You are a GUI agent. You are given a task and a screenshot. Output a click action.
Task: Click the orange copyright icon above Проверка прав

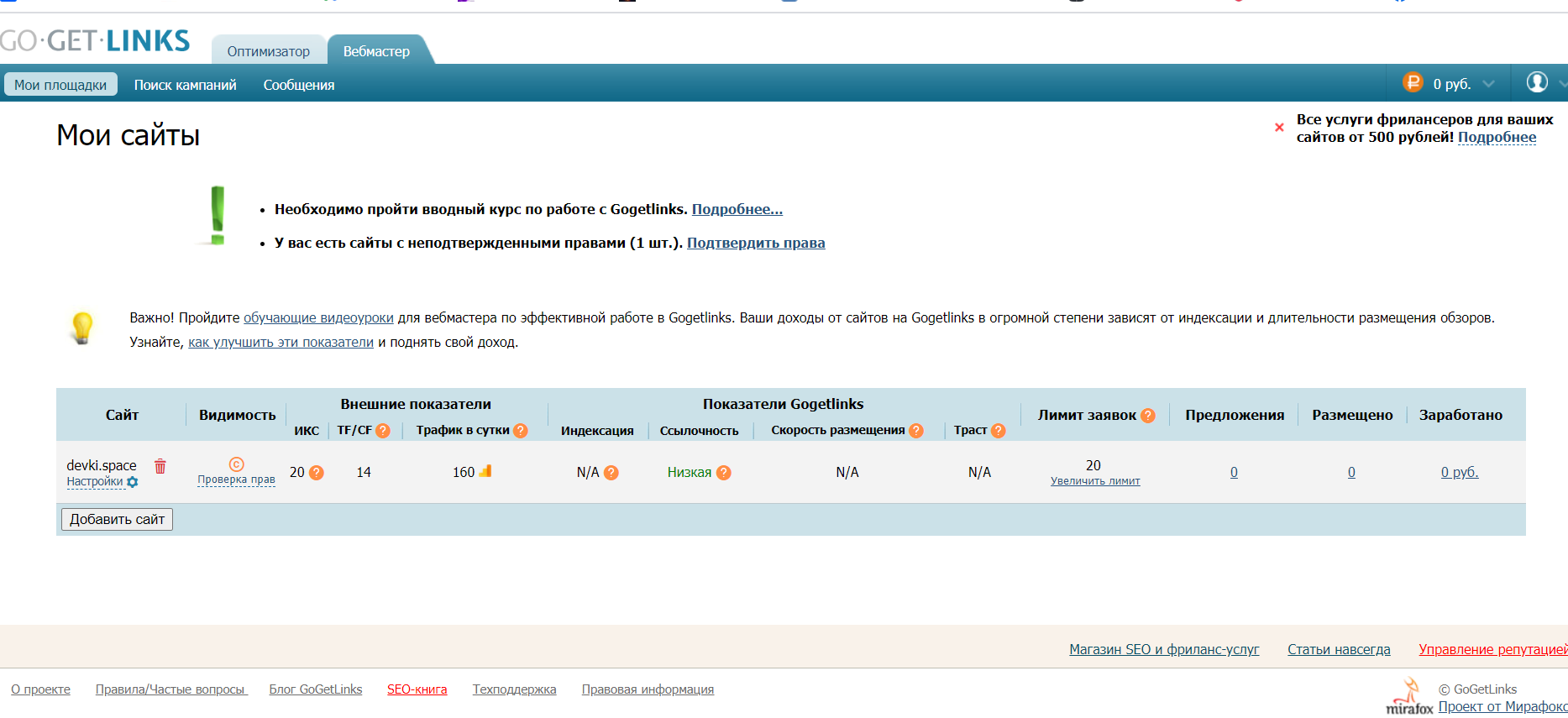pyautogui.click(x=237, y=464)
